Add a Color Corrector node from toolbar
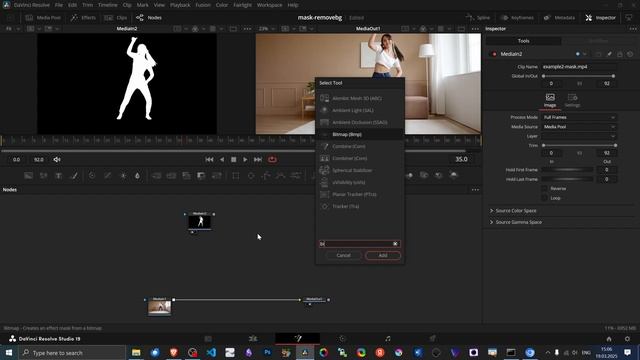The height and width of the screenshot is (360, 640). click(x=92, y=176)
